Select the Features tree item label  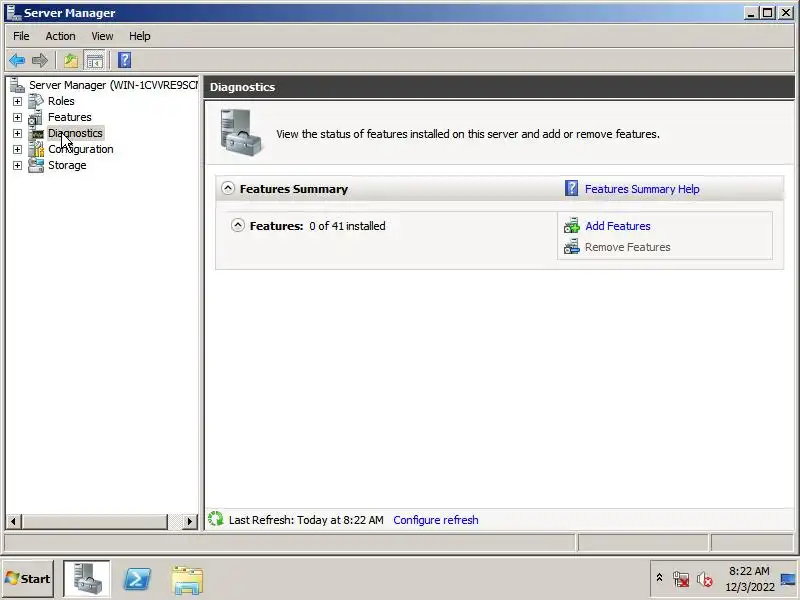pos(69,117)
